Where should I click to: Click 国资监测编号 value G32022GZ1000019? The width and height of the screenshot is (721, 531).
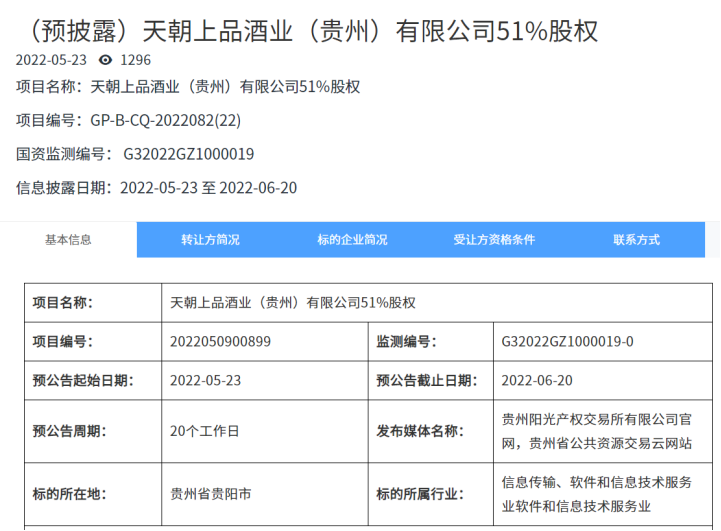188,154
